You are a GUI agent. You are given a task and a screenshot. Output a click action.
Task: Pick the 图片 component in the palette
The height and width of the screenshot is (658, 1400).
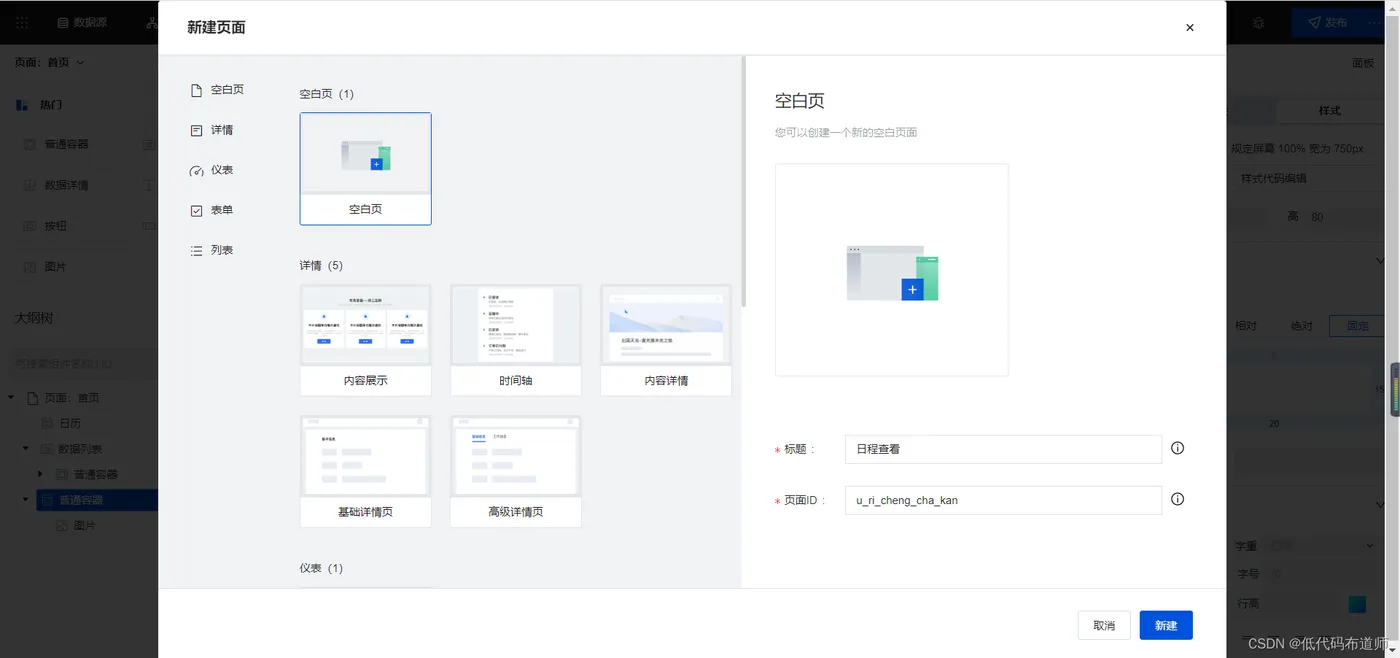point(46,267)
